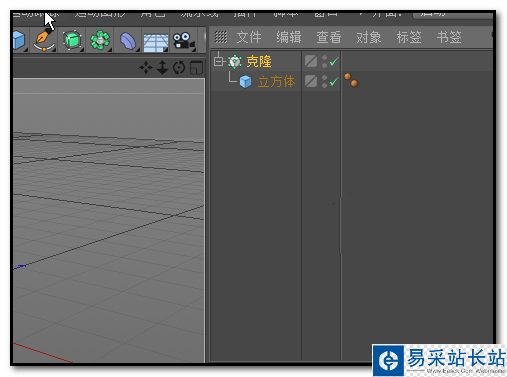The image size is (507, 377).
Task: Collapse the 克隆 tree node
Action: coord(218,61)
